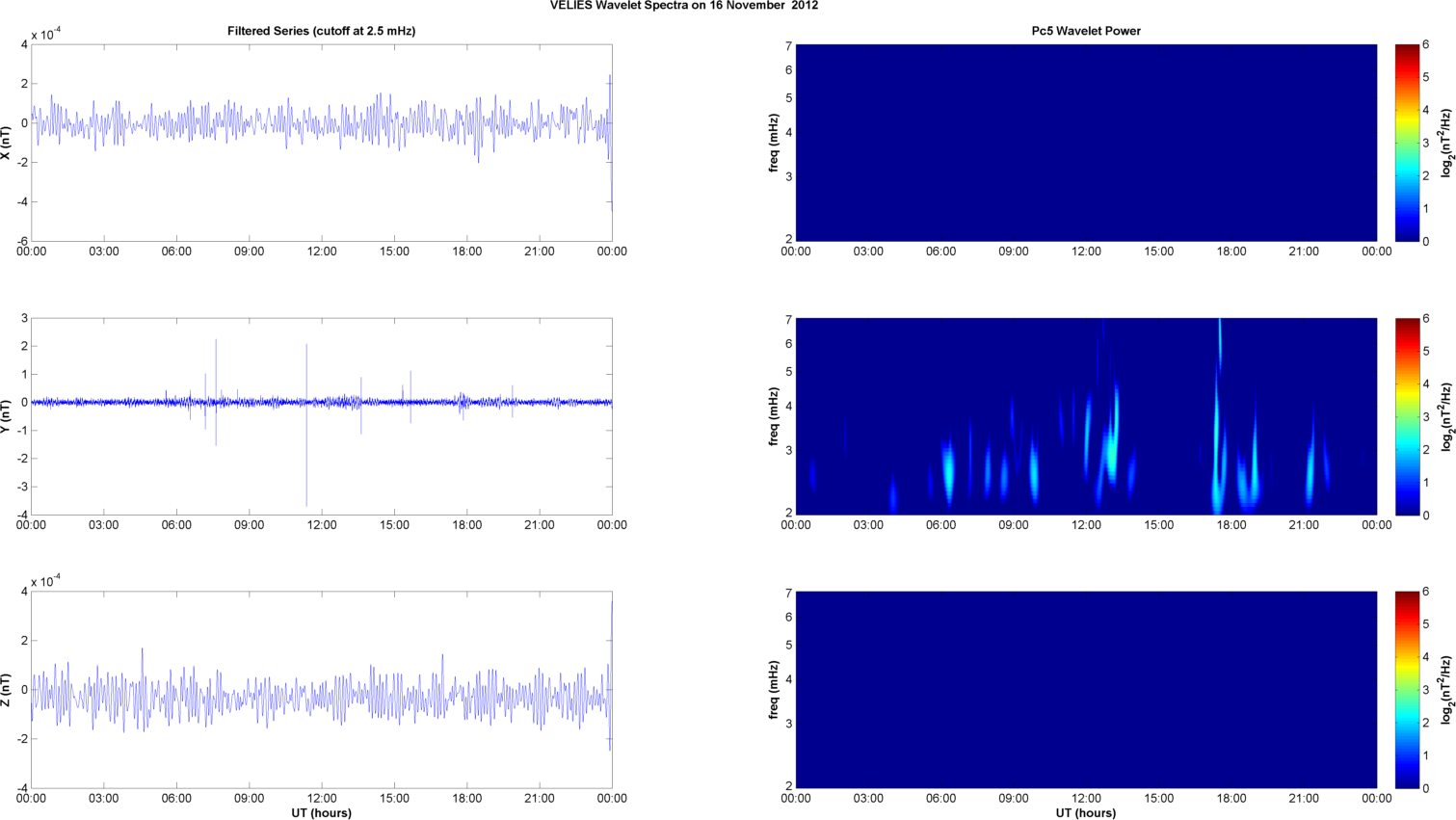Click inside the X component filtered series plot
Screen dimensions: 1456x820
(322, 143)
